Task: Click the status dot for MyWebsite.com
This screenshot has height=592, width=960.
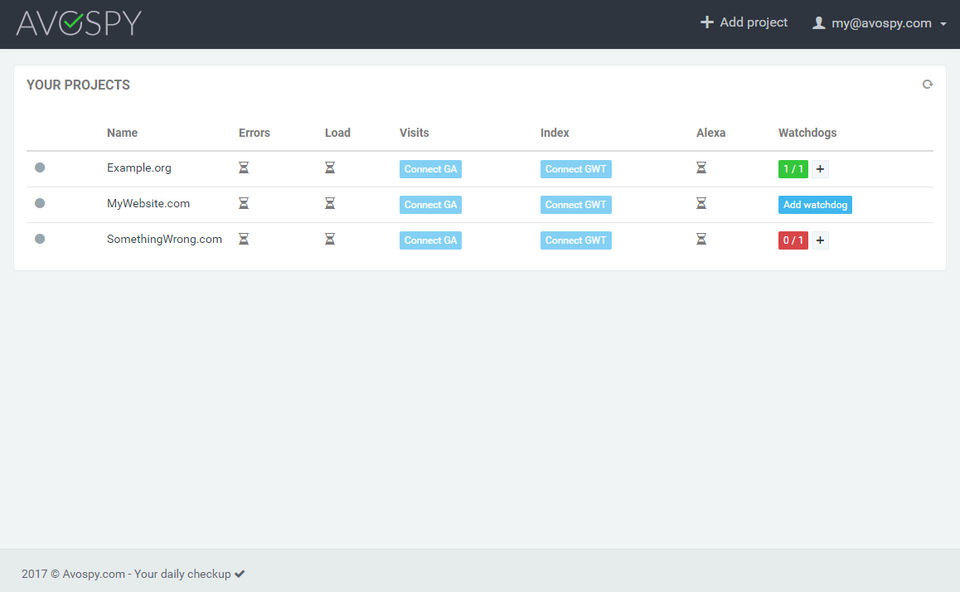Action: pyautogui.click(x=40, y=203)
